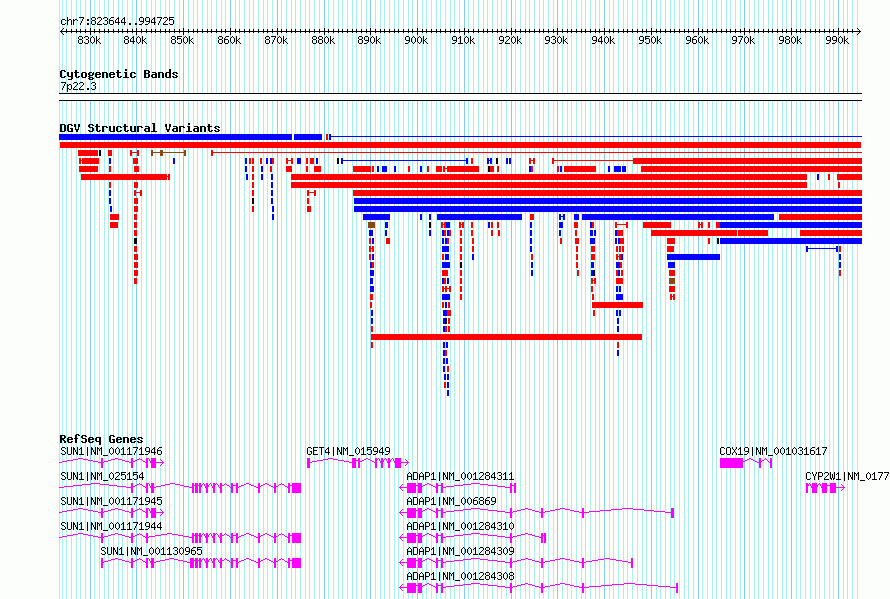Select the topmost thick blue variant bar at left
This screenshot has width=890, height=599.
[x=175, y=137]
